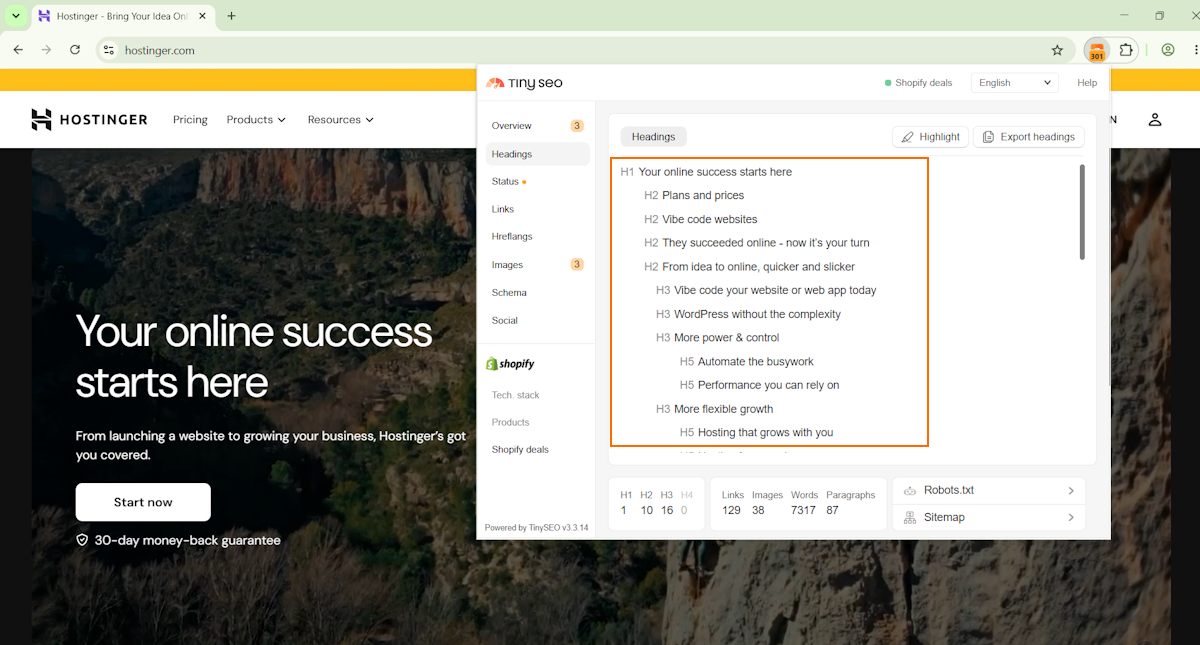Click the Paragraphs count 87
Viewport: 1200px width, 645px height.
(x=833, y=510)
